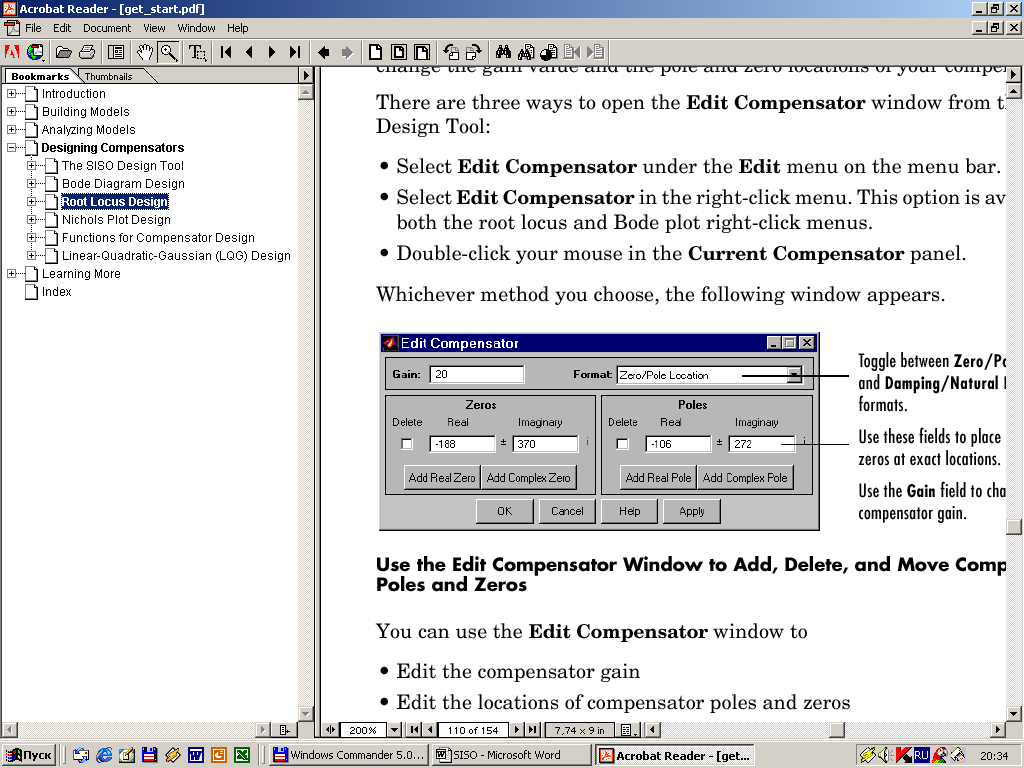The image size is (1024, 768).
Task: Click bookmark options icon below bookmarks panel
Action: click(284, 729)
